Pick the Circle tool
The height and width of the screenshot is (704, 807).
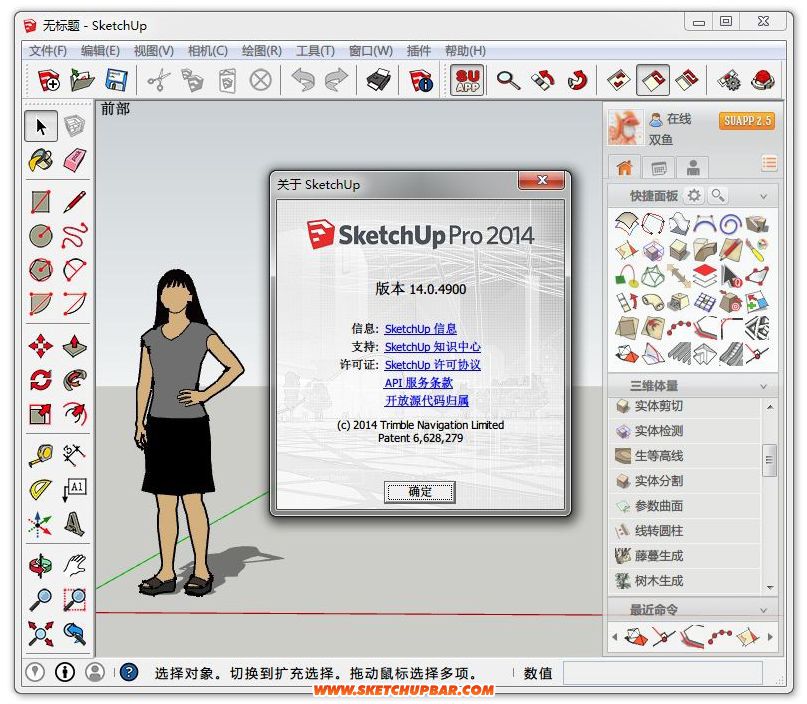[x=41, y=236]
